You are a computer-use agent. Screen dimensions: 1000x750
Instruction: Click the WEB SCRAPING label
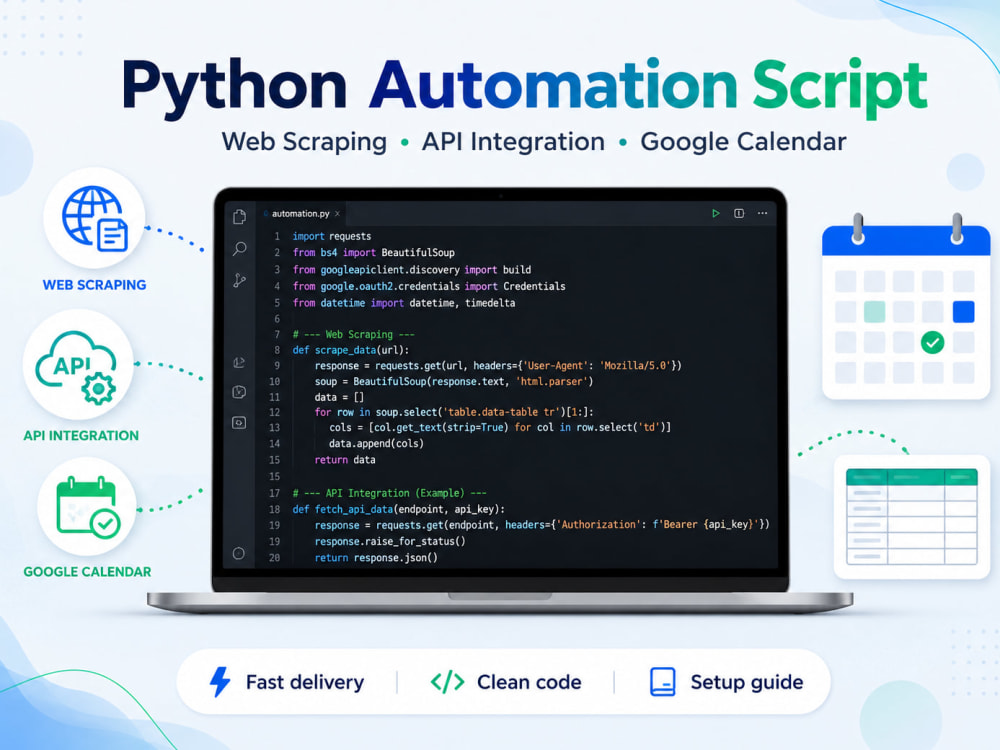point(94,285)
